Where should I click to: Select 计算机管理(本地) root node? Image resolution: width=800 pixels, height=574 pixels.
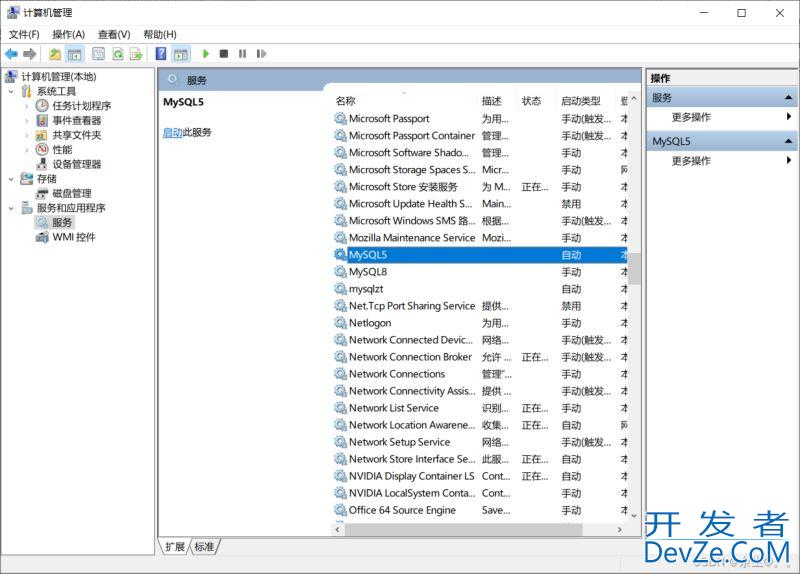59,77
